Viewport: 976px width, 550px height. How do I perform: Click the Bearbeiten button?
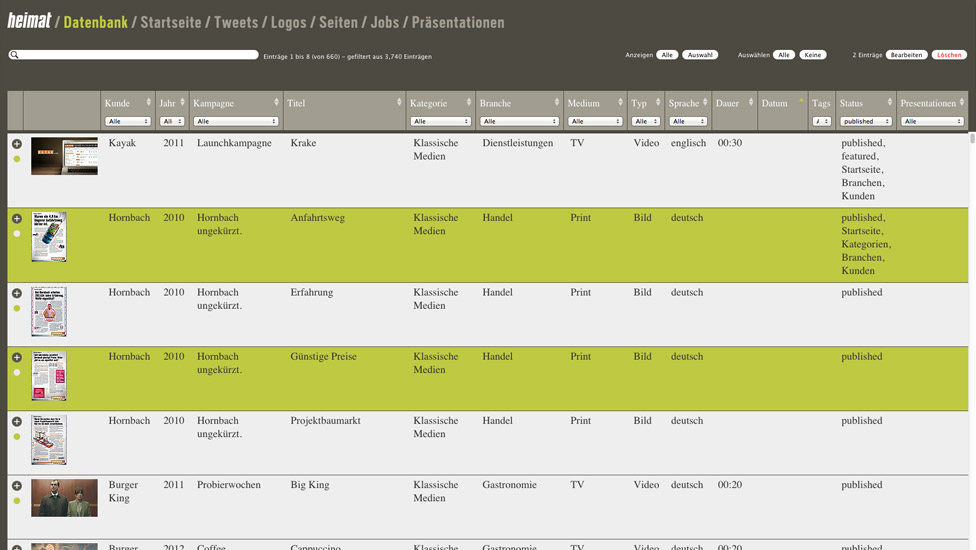click(906, 55)
